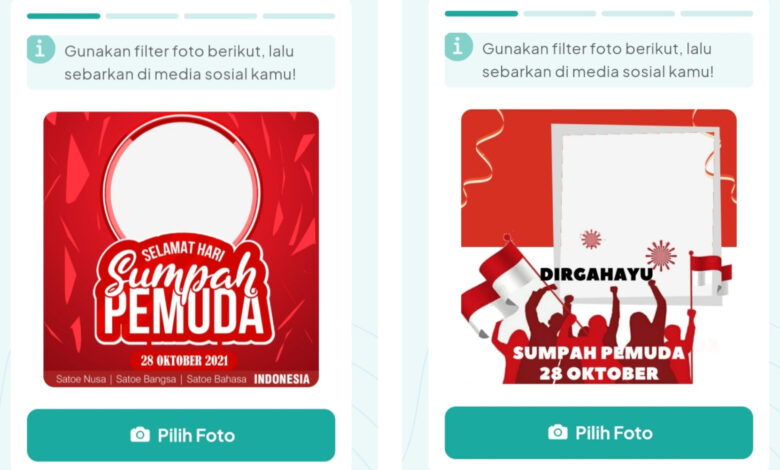Click the left Pilih Foto button
Viewport: 780px width, 470px height.
pos(181,435)
